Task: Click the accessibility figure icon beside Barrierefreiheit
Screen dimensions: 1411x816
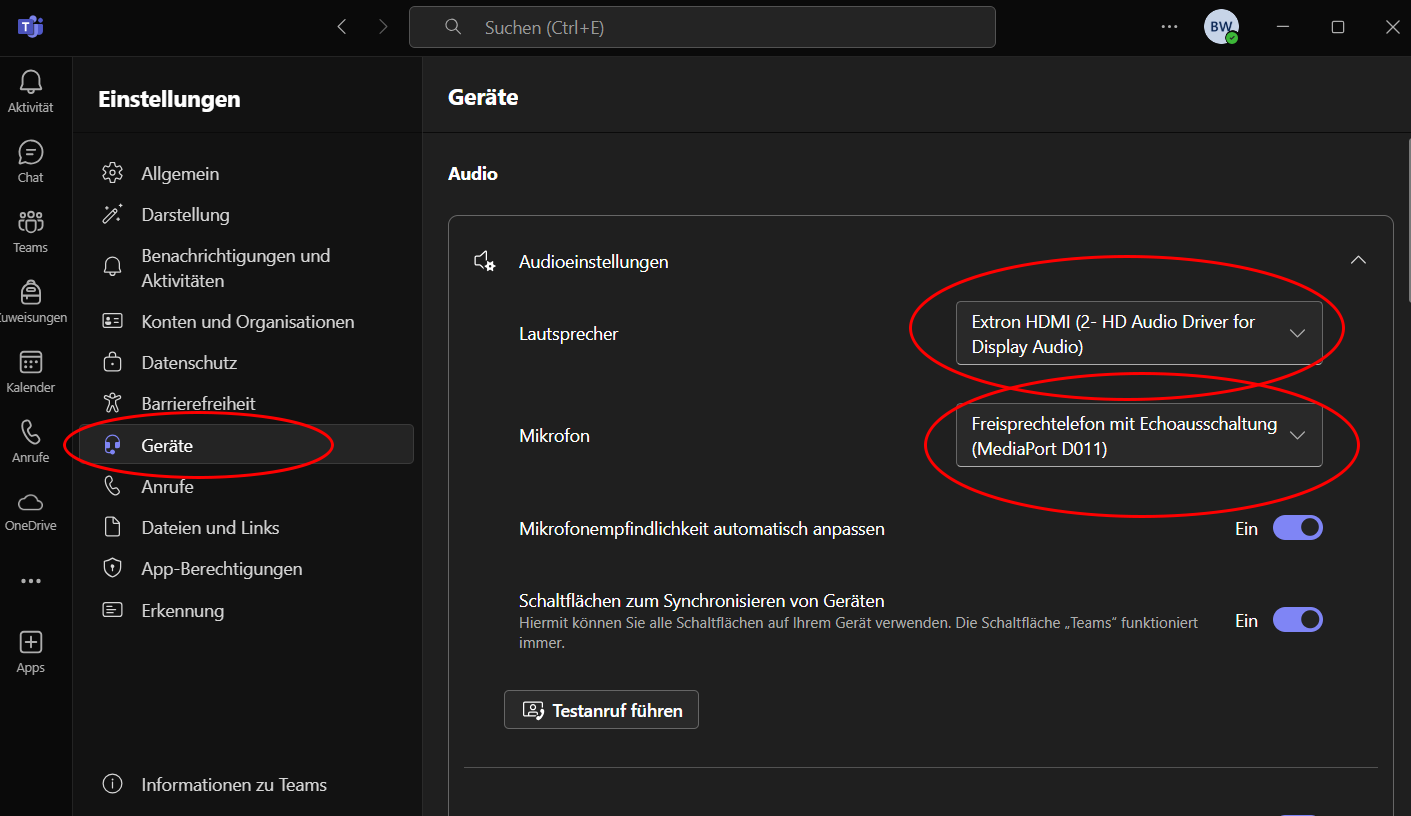Action: [113, 403]
